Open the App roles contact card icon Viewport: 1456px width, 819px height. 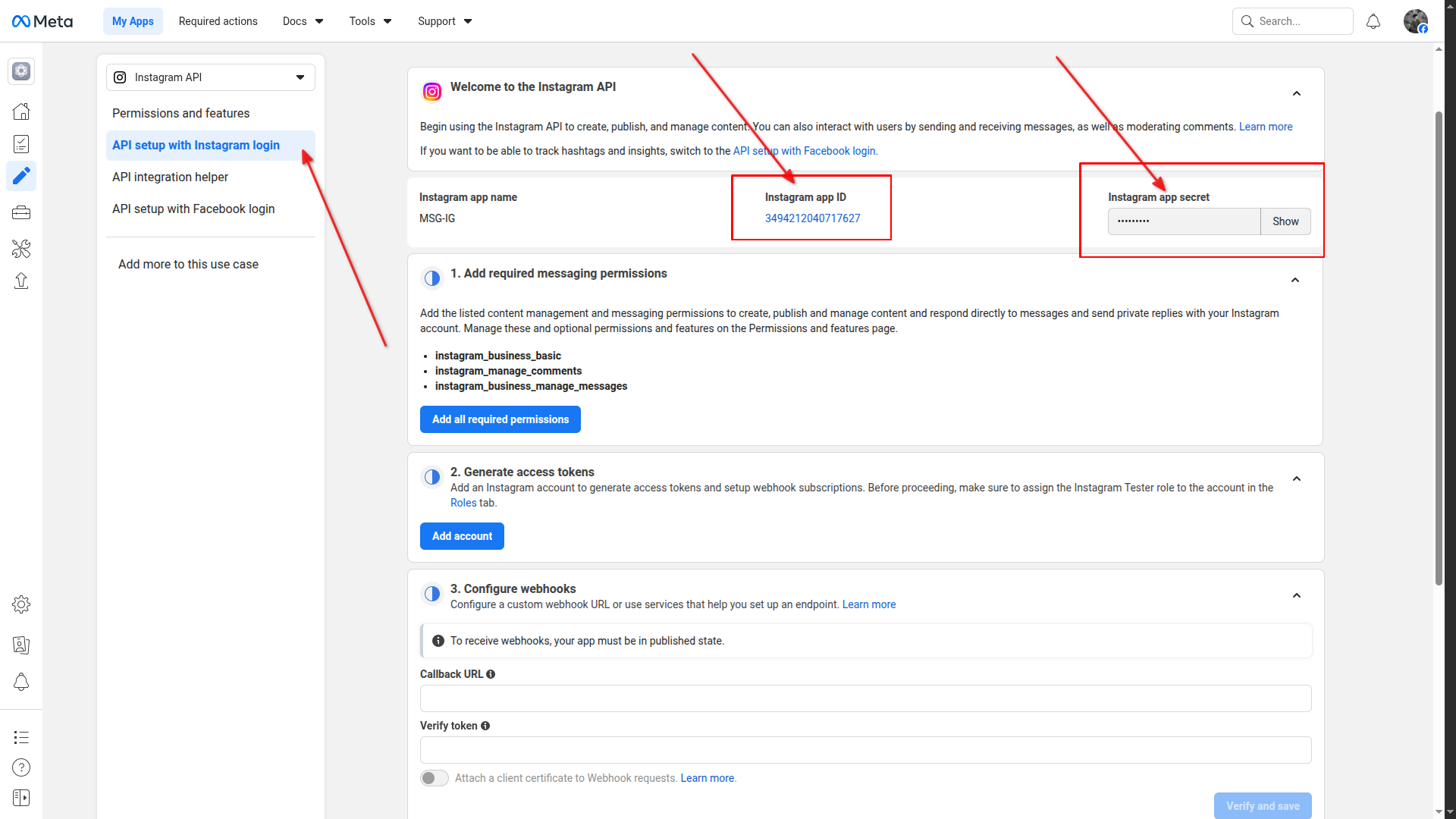point(21,645)
